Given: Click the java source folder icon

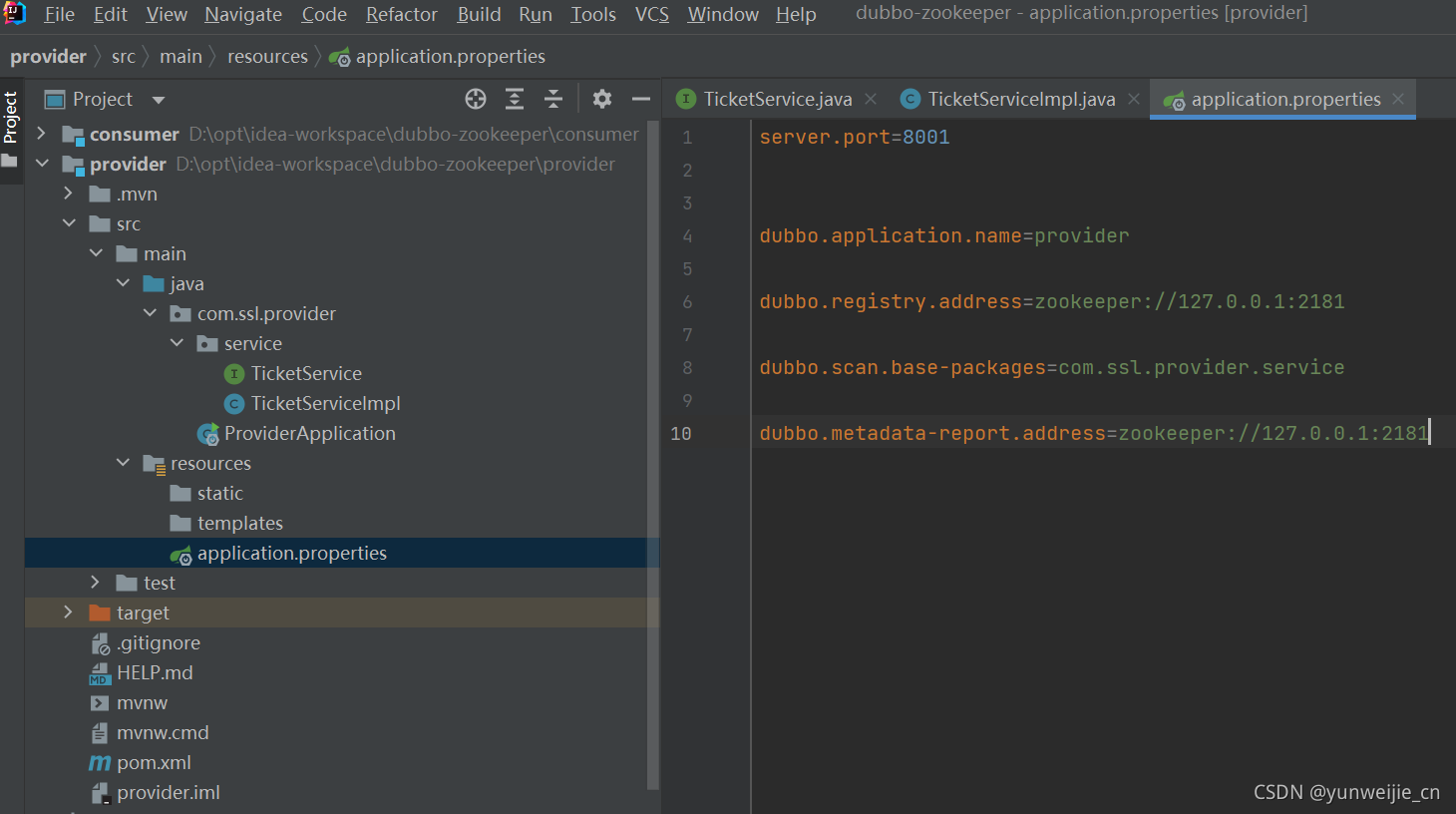Looking at the screenshot, I should (154, 283).
